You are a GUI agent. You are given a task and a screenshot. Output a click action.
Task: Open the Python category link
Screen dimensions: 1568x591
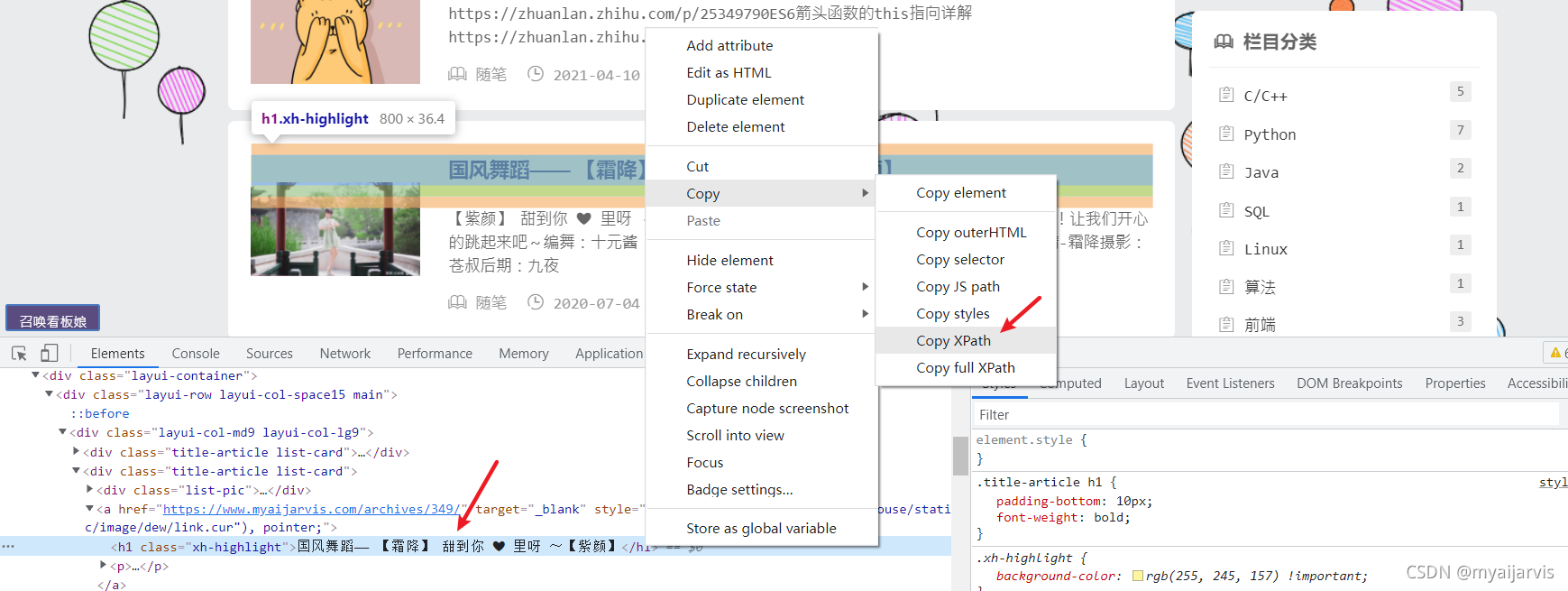point(1270,134)
